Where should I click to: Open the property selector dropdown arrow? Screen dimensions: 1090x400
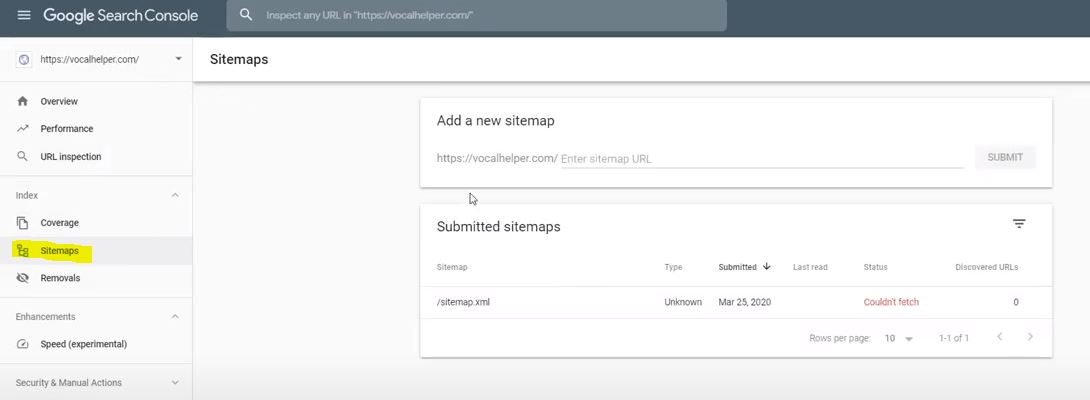click(x=179, y=59)
